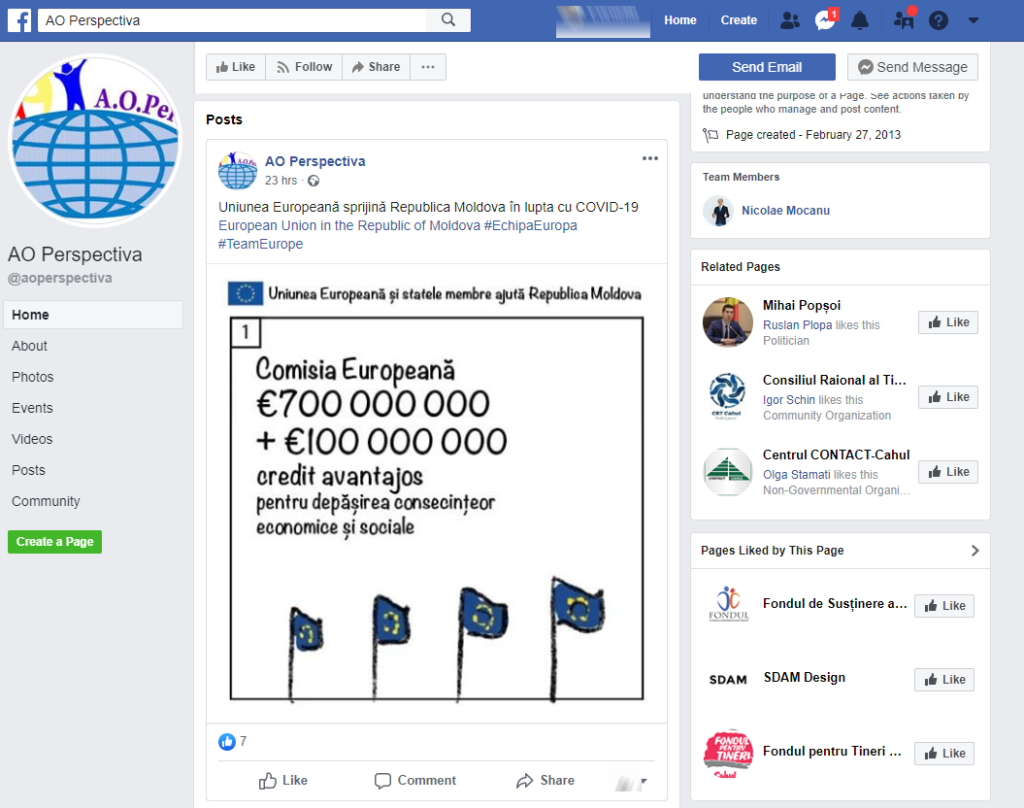Viewport: 1024px width, 808px height.
Task: Expand Pages Liked by This Page
Action: click(975, 551)
